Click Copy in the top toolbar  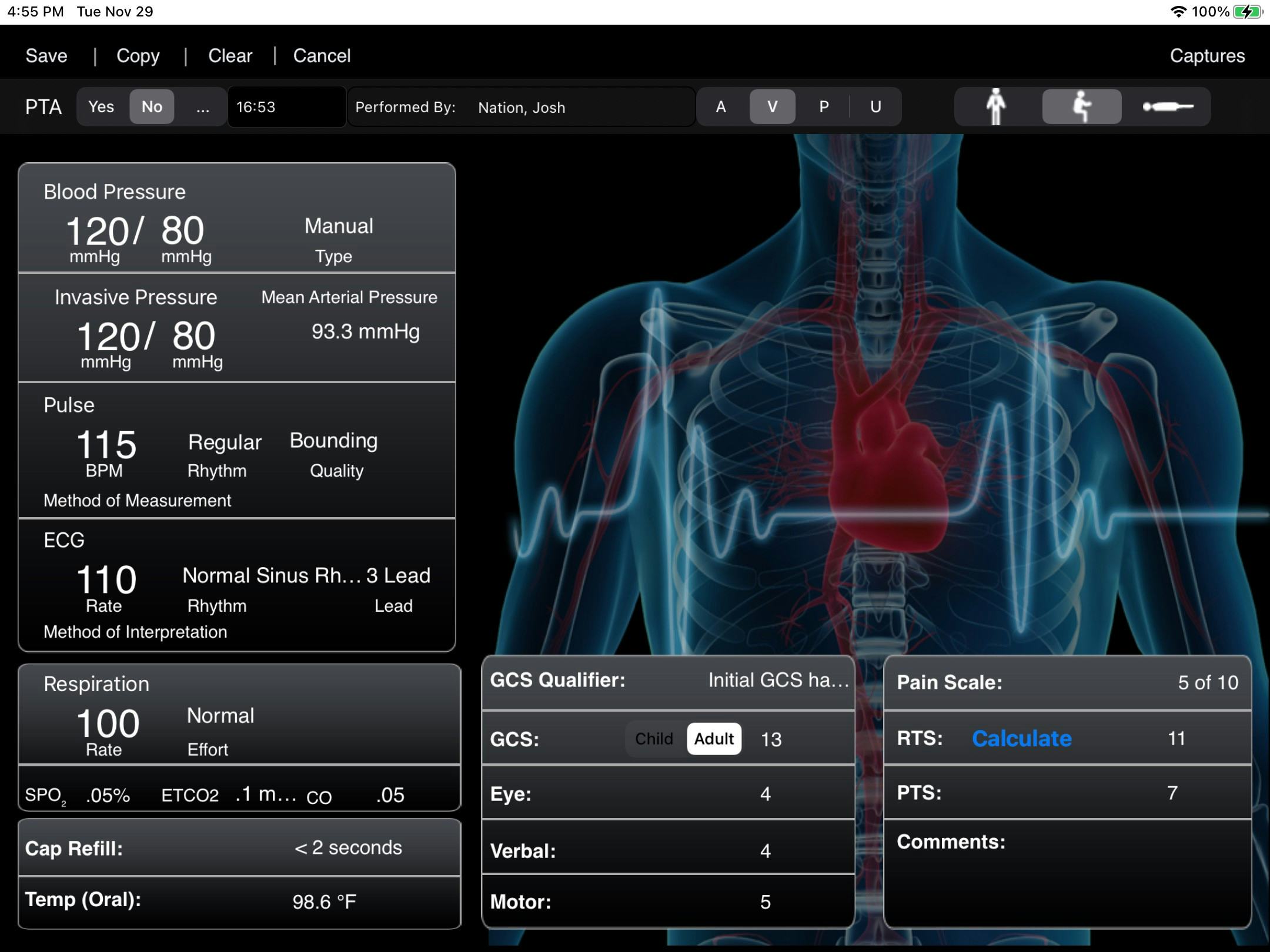[x=138, y=55]
